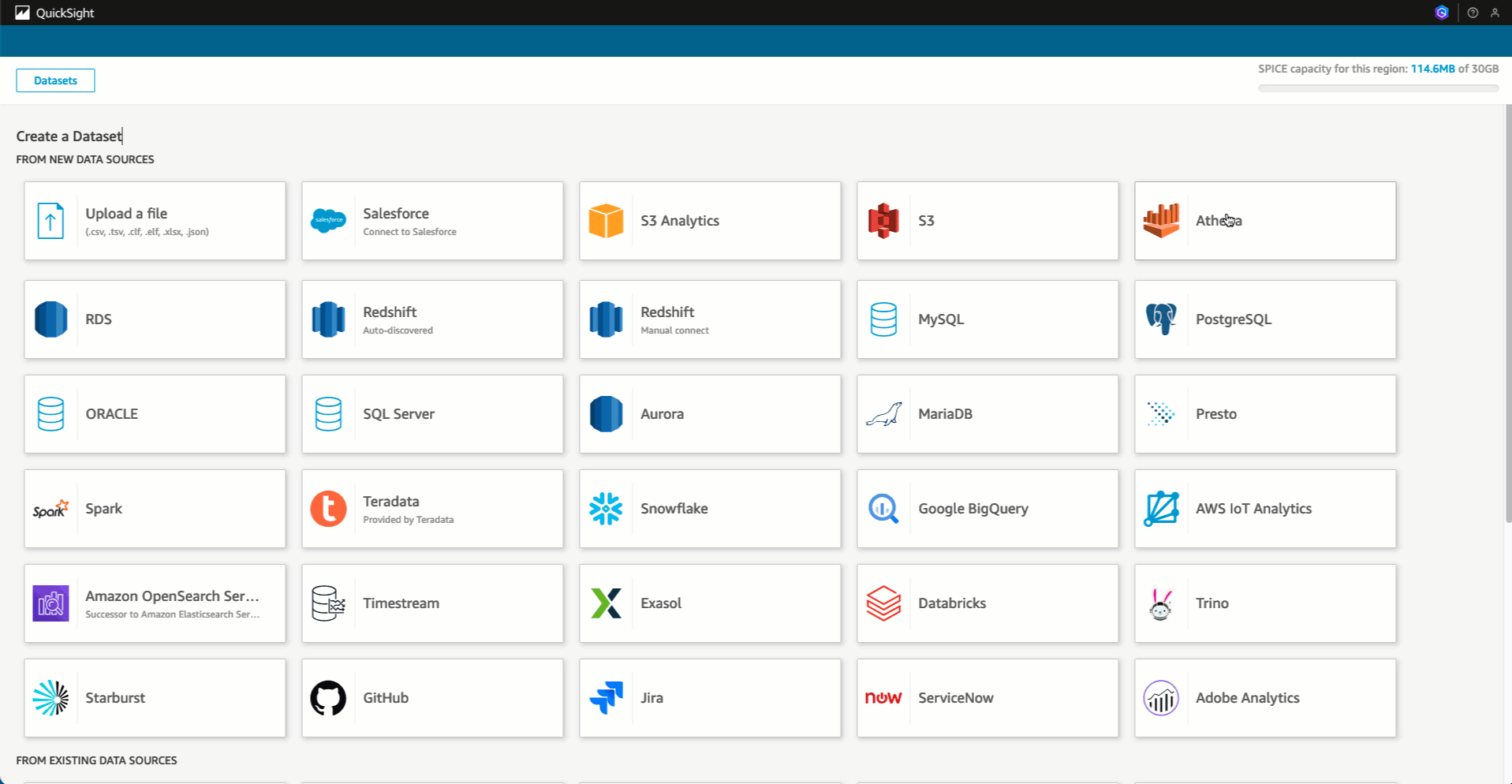Click the ServiceNow label
Viewport: 1512px width, 784px height.
[x=956, y=698]
